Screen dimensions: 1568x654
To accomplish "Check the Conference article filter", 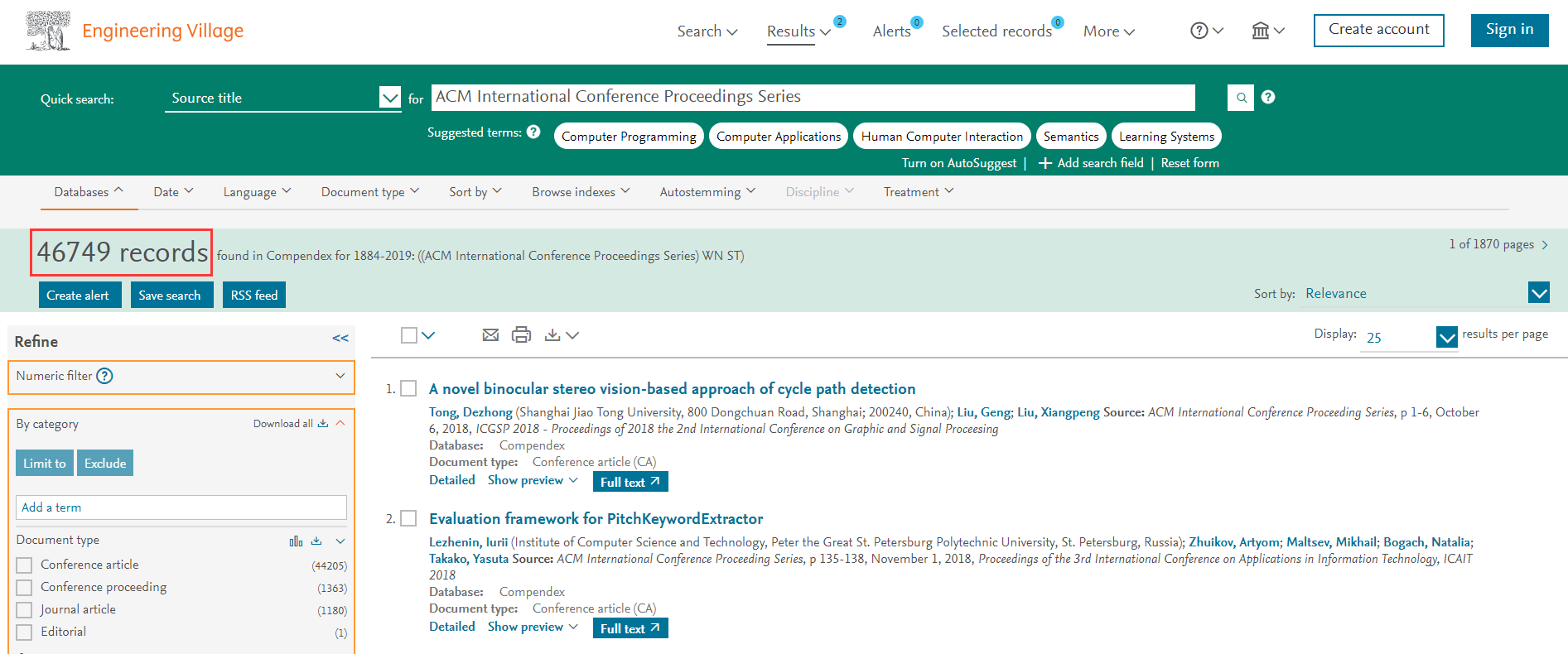I will click(x=25, y=565).
